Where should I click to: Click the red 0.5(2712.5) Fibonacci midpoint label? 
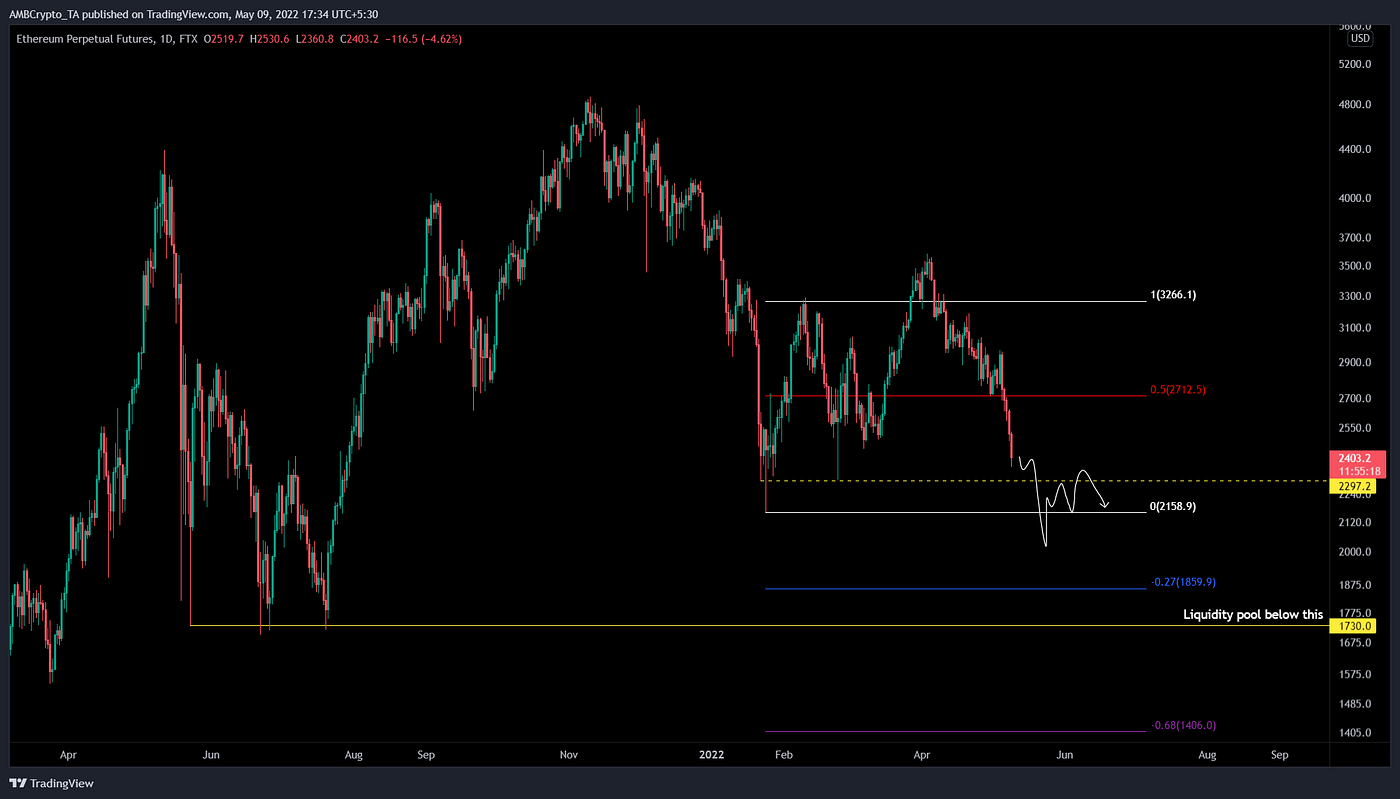[1177, 391]
